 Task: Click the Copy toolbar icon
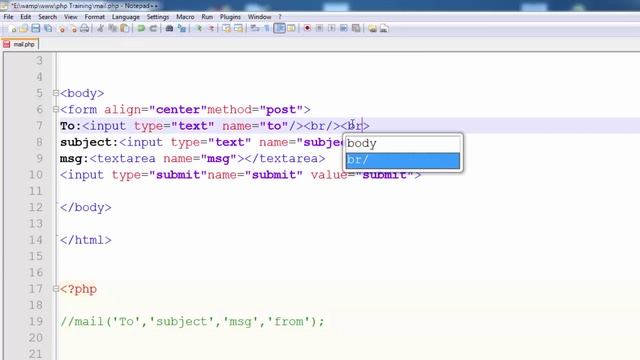(113, 28)
